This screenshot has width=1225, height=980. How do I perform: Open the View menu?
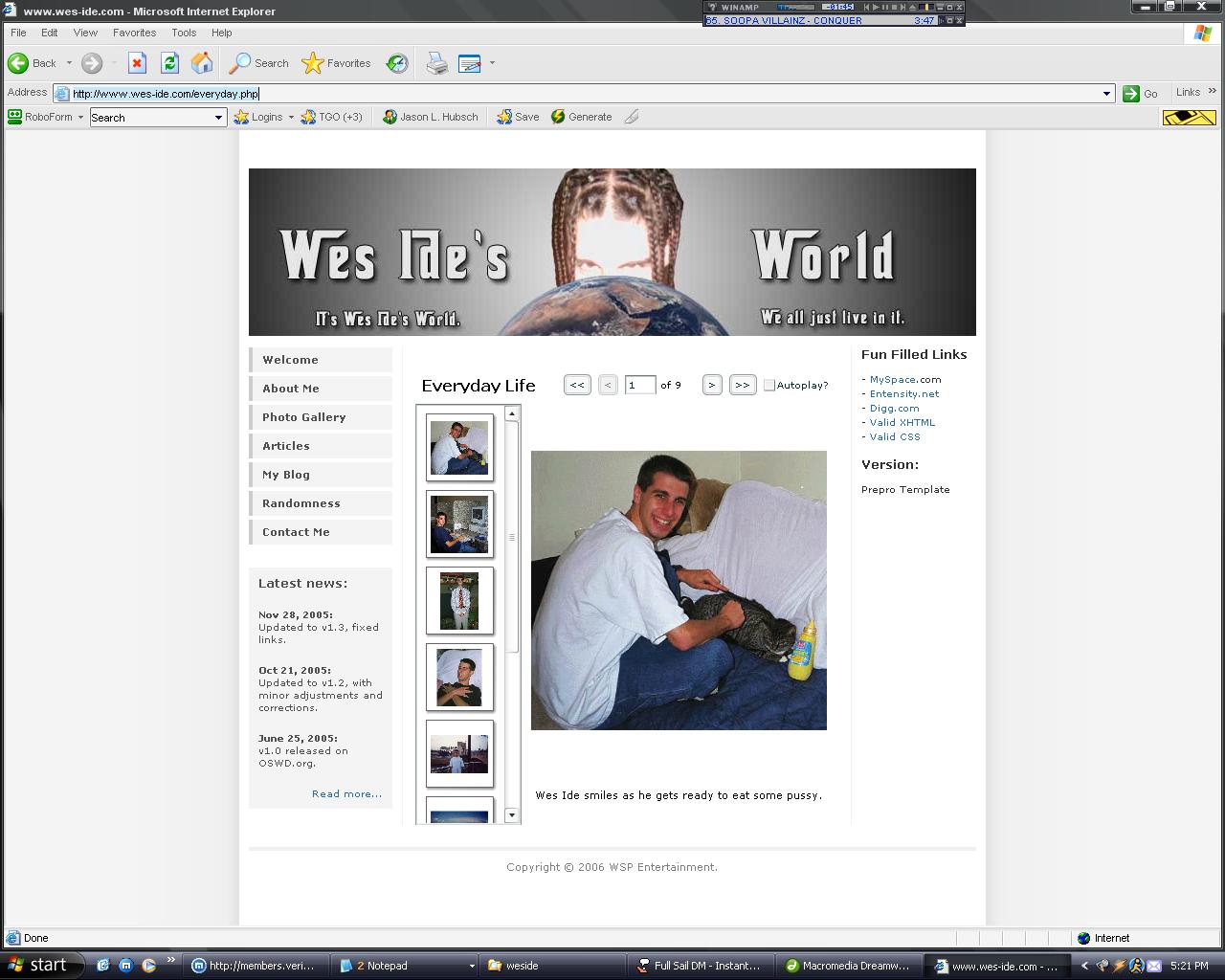click(85, 33)
